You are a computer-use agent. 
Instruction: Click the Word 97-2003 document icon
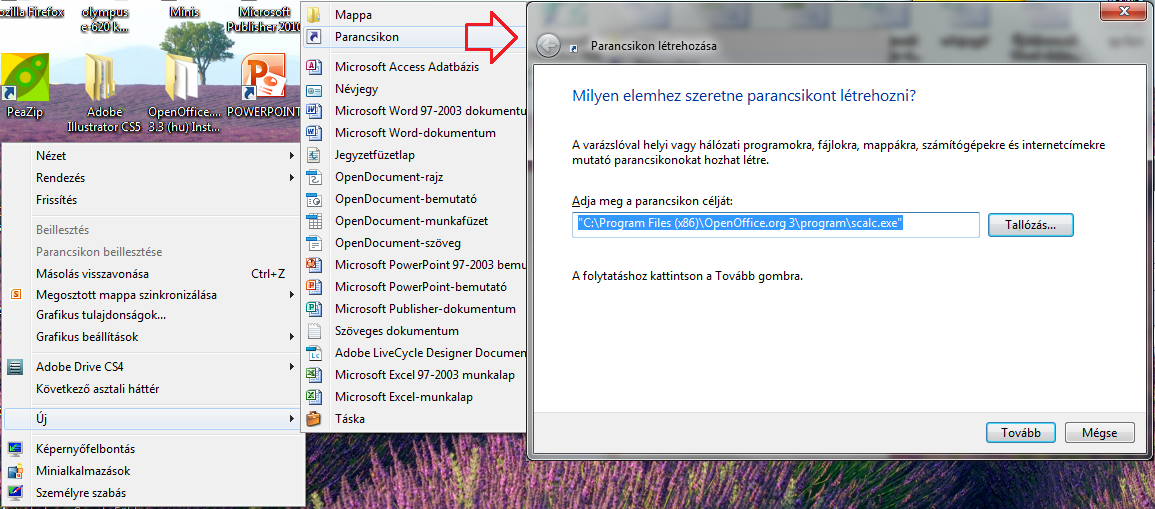(x=315, y=110)
